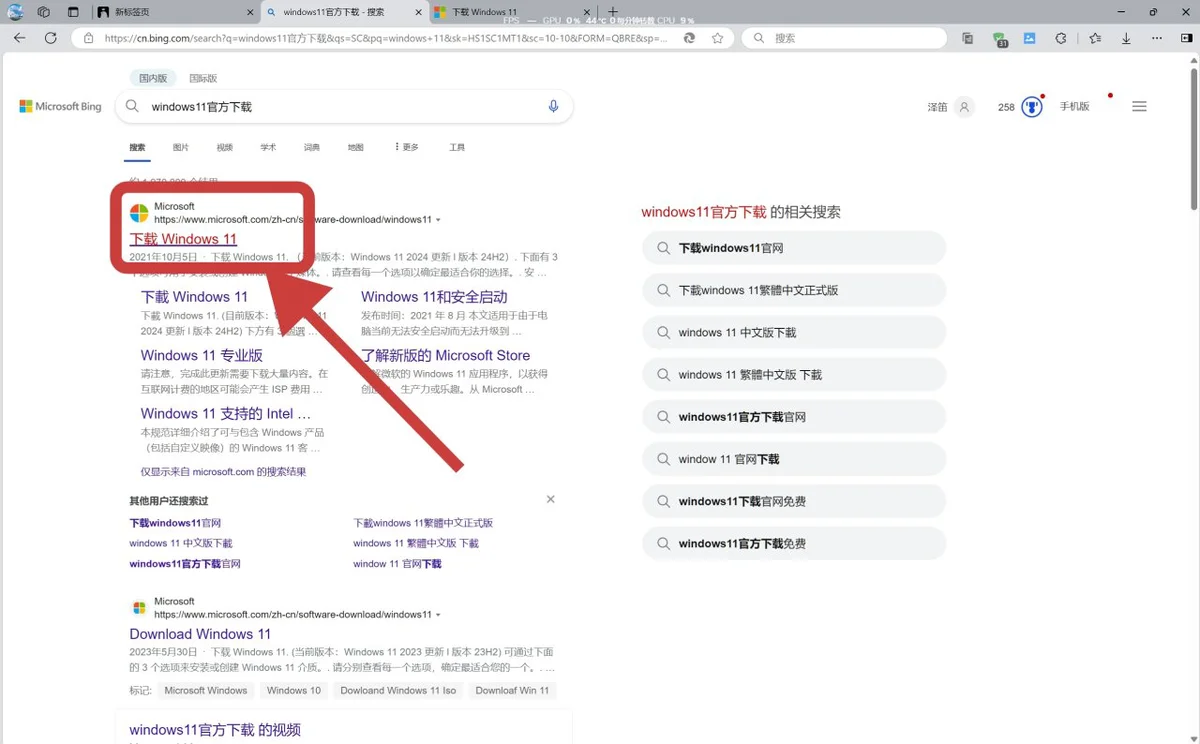1200x744 pixels.
Task: Click the browser back arrow
Action: (x=20, y=38)
